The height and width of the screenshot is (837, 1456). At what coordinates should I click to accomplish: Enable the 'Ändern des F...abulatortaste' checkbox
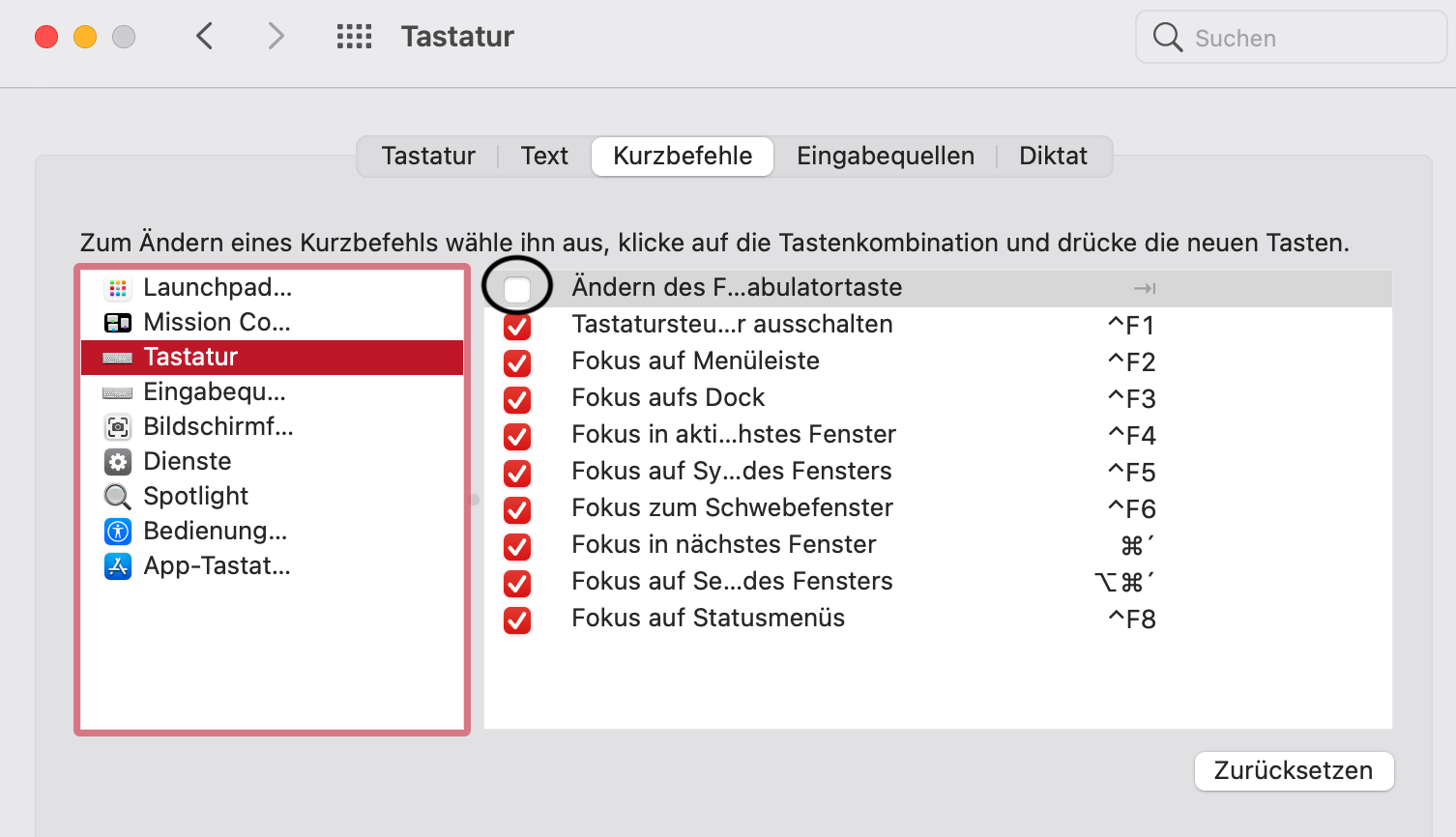517,288
